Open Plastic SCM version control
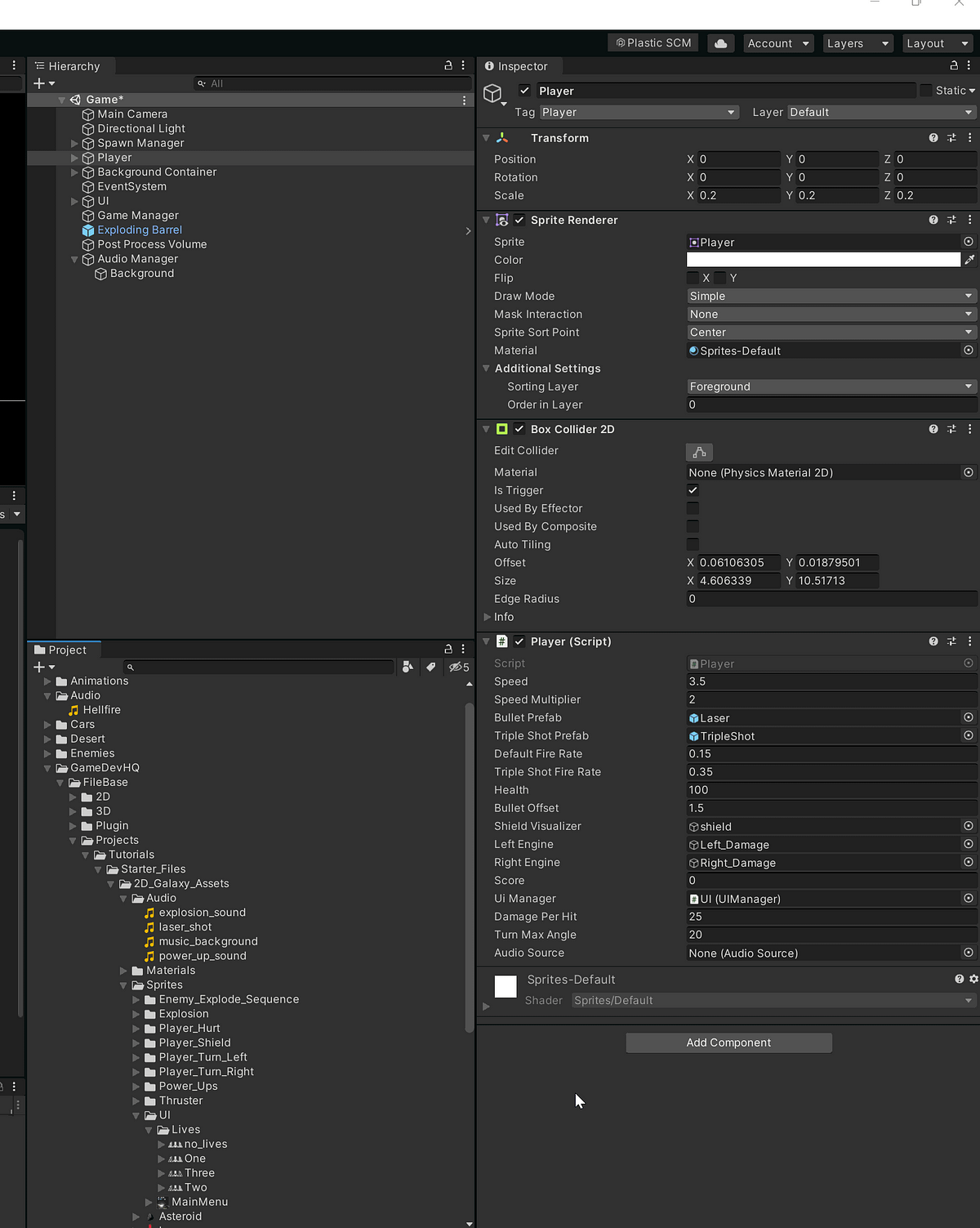This screenshot has width=980, height=1228. click(x=653, y=43)
